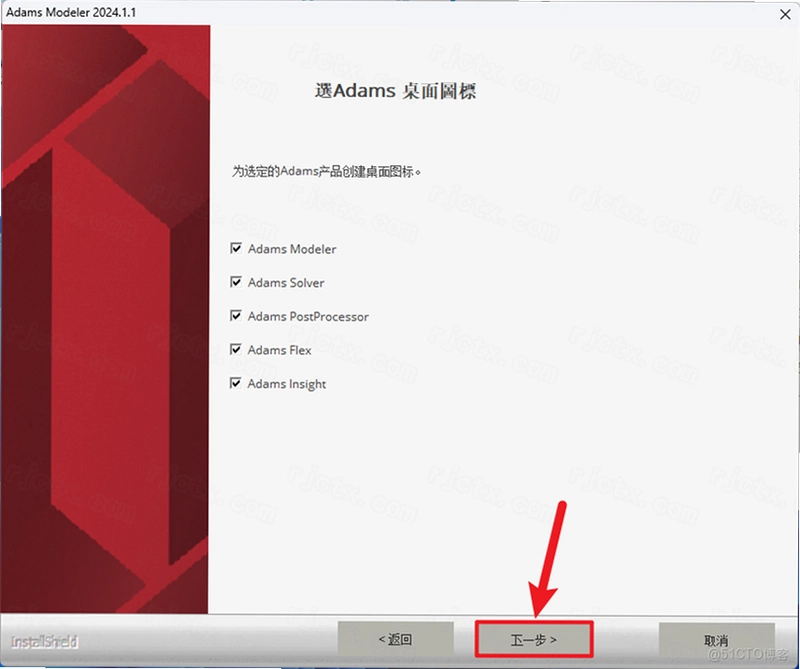
Task: Toggle the Adams Solver checkbox
Action: click(x=236, y=282)
